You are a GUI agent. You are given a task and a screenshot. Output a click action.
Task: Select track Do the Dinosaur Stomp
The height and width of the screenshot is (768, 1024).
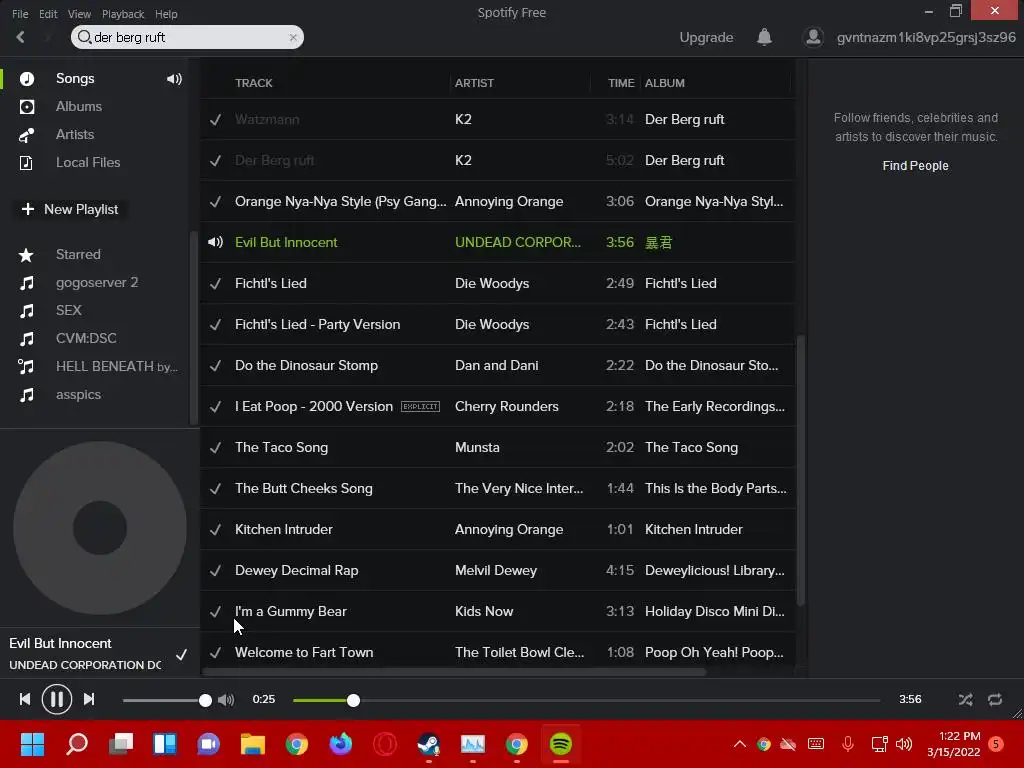pos(306,366)
